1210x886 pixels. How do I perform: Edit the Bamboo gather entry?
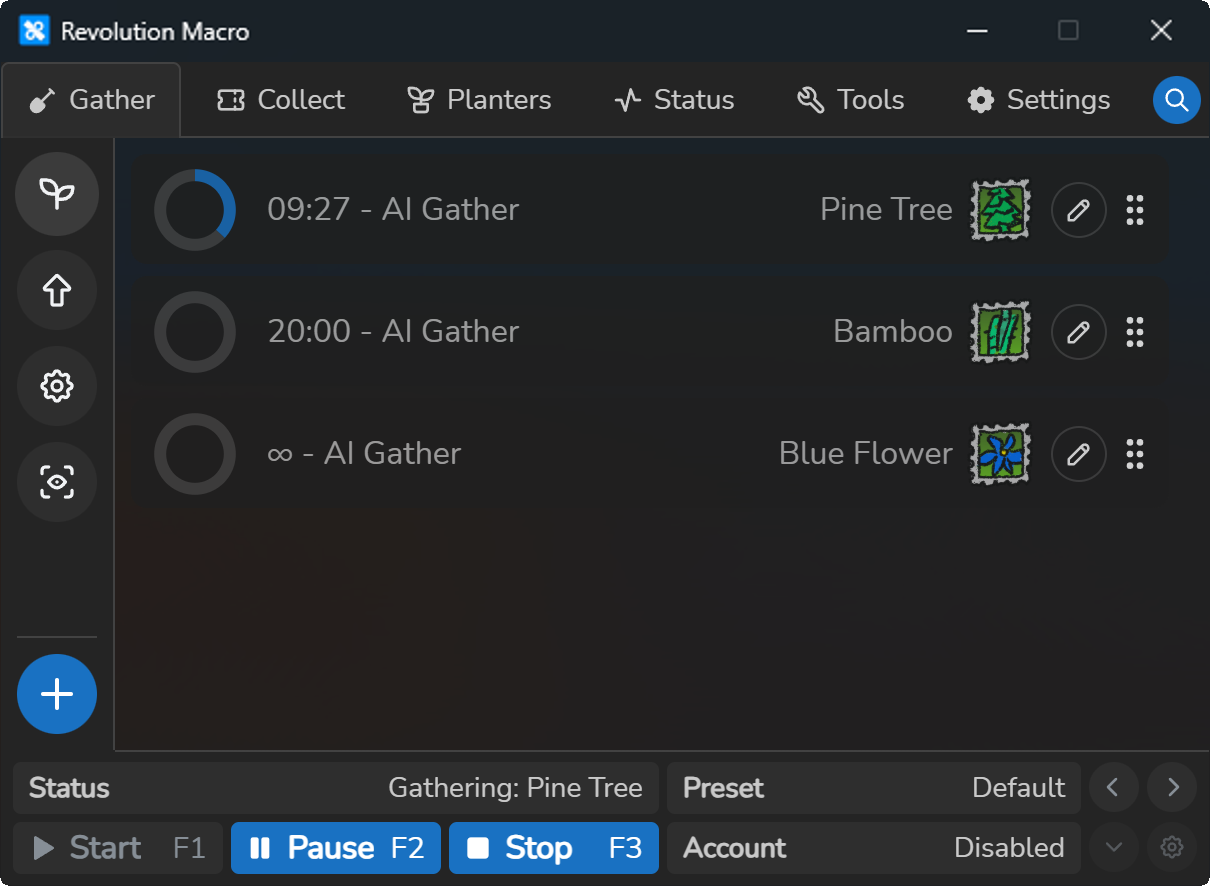pos(1079,332)
